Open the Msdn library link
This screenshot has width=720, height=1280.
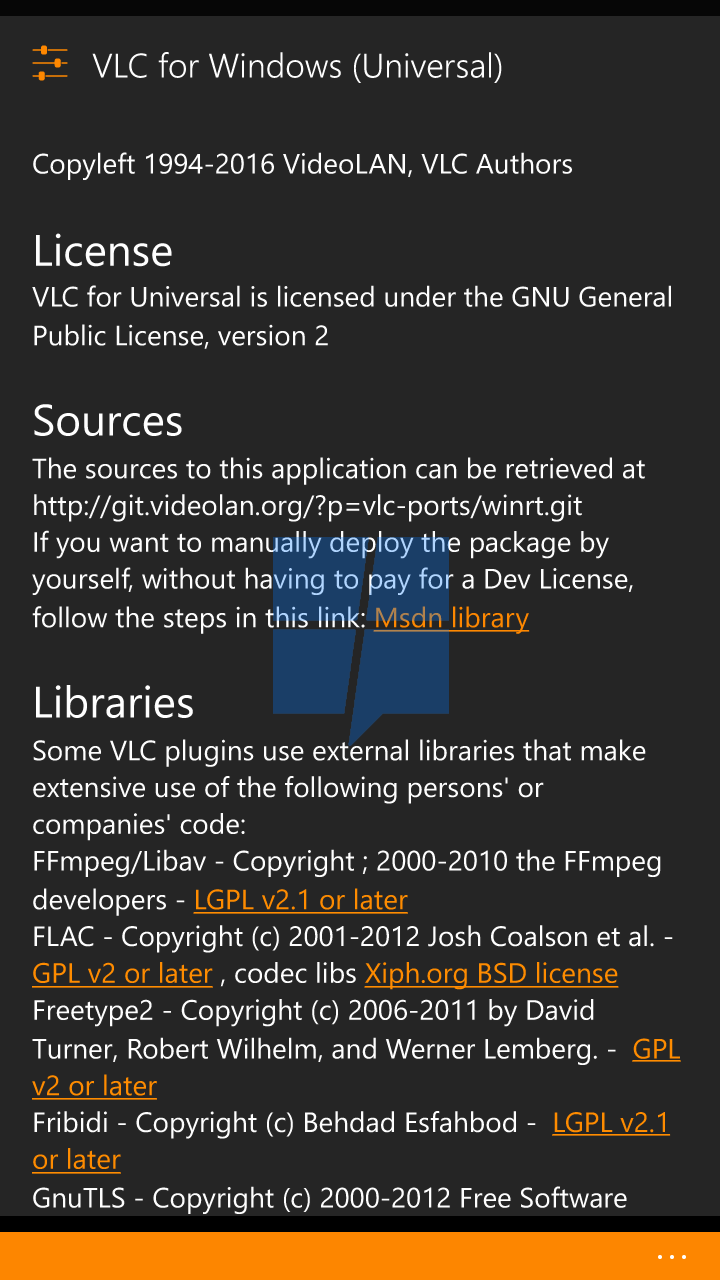(451, 618)
